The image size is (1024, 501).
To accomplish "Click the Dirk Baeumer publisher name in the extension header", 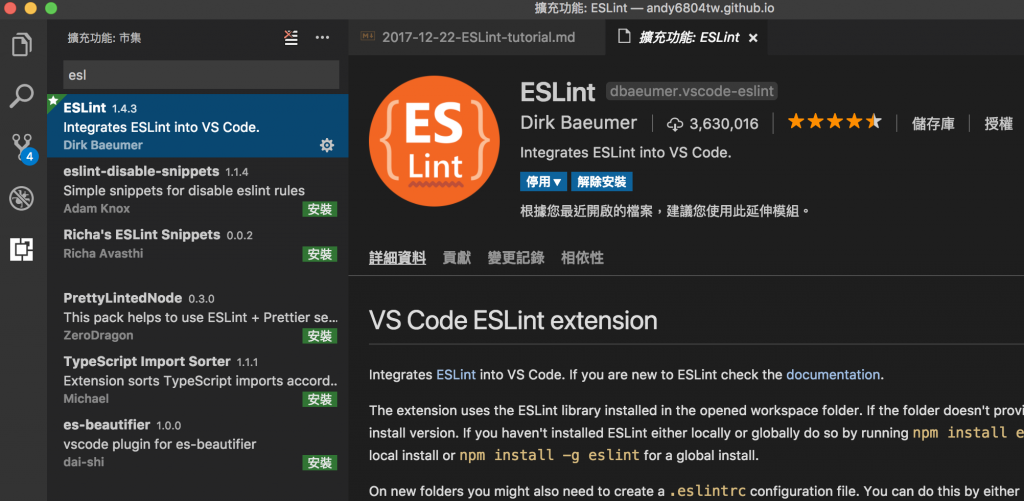I will 579,123.
